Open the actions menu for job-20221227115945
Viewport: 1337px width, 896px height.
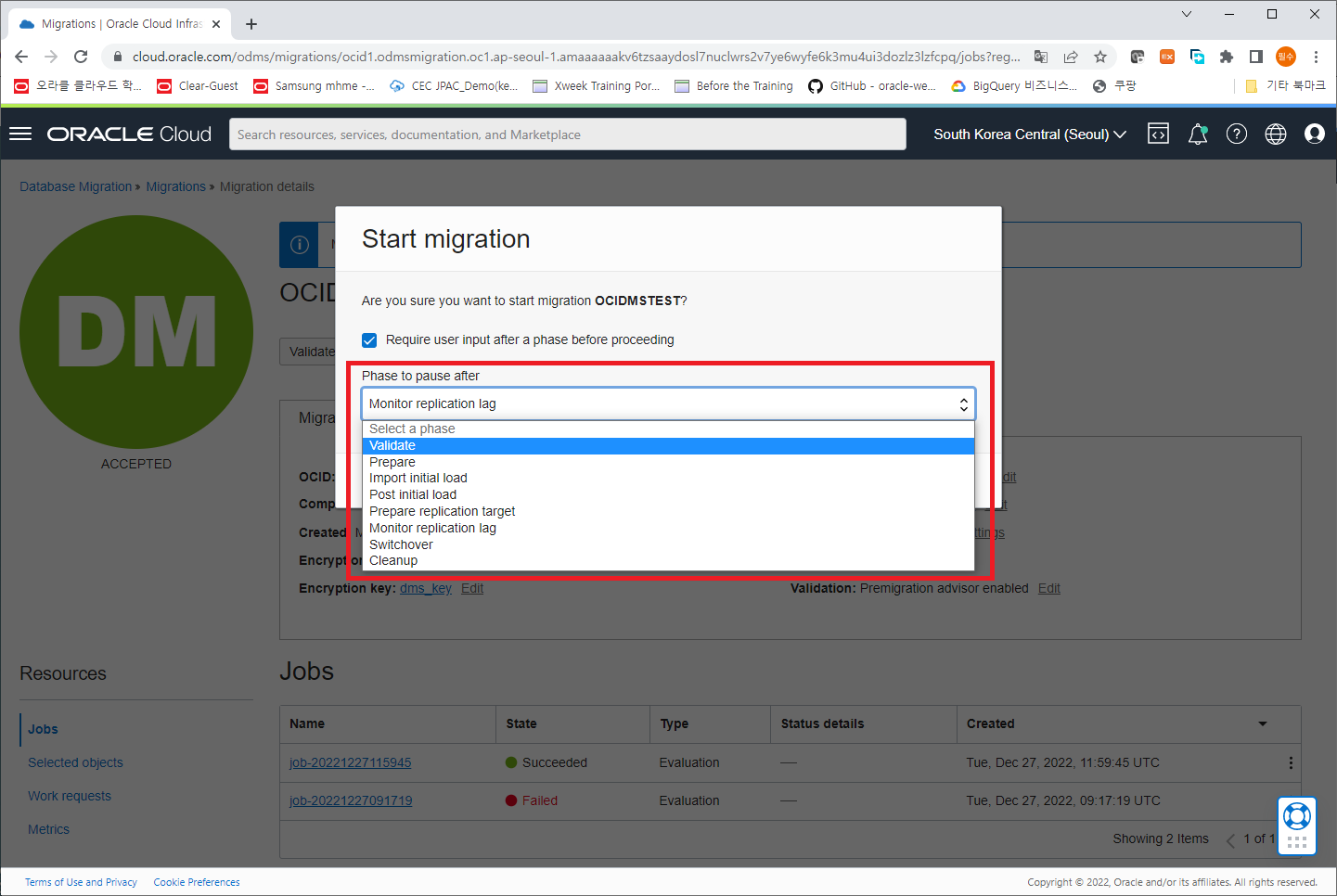click(1291, 762)
